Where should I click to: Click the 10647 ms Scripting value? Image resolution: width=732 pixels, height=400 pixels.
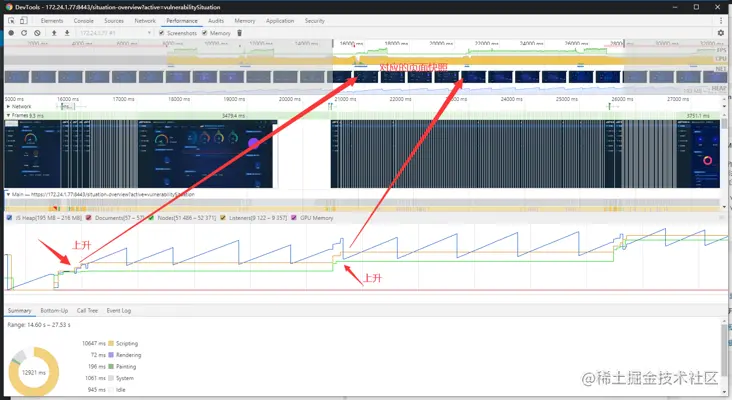tap(94, 343)
